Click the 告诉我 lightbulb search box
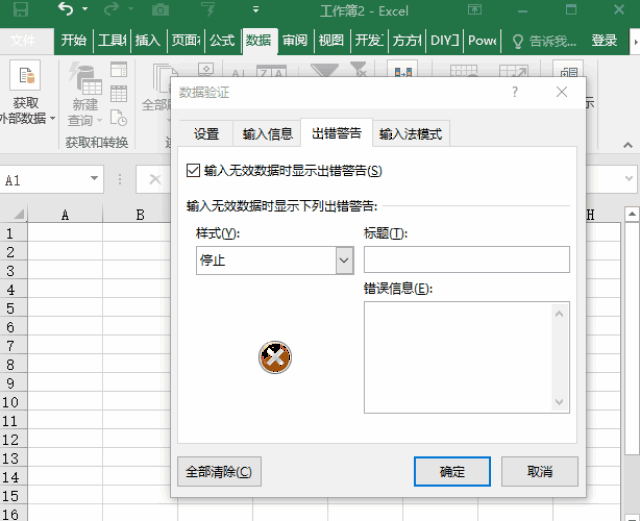640x521 pixels. [x=544, y=41]
